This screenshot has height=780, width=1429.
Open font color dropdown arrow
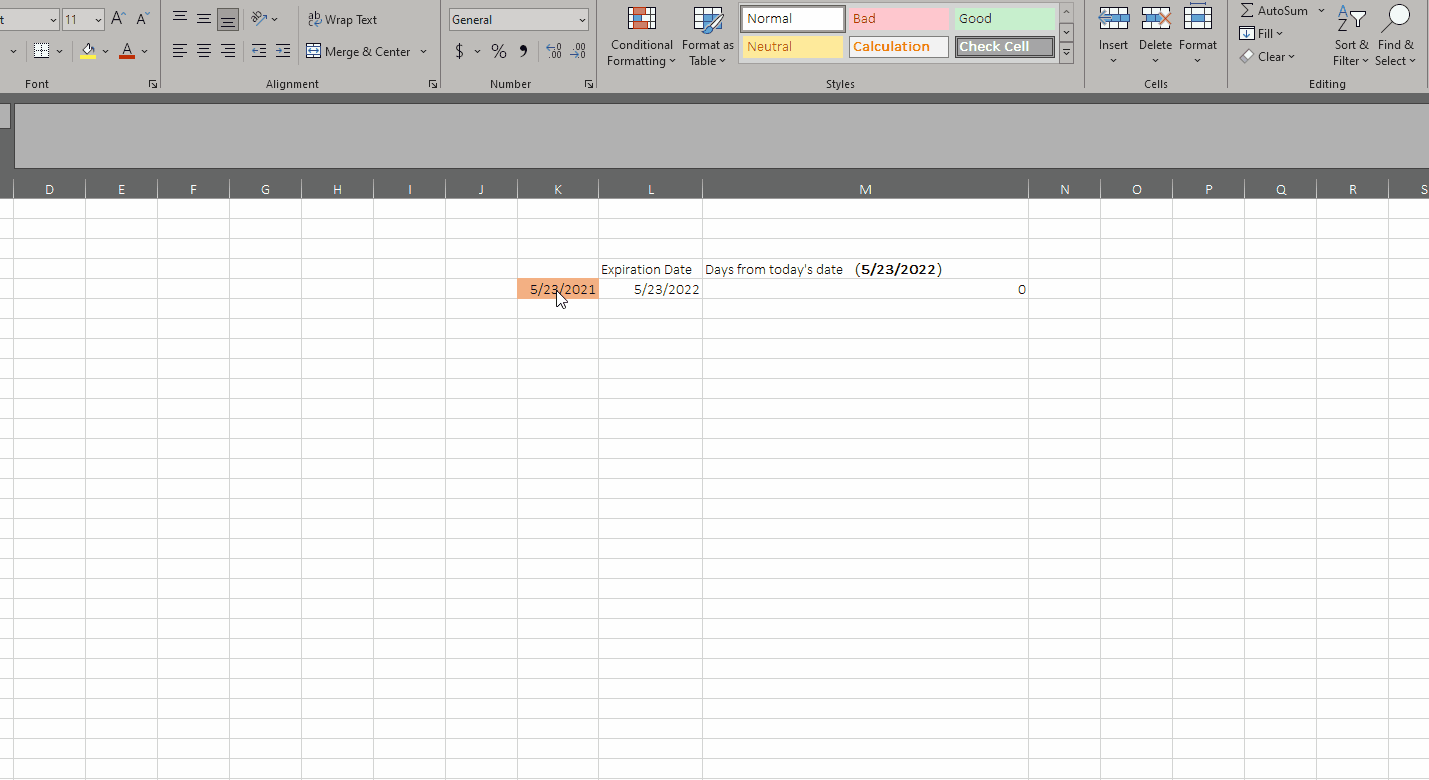click(145, 51)
